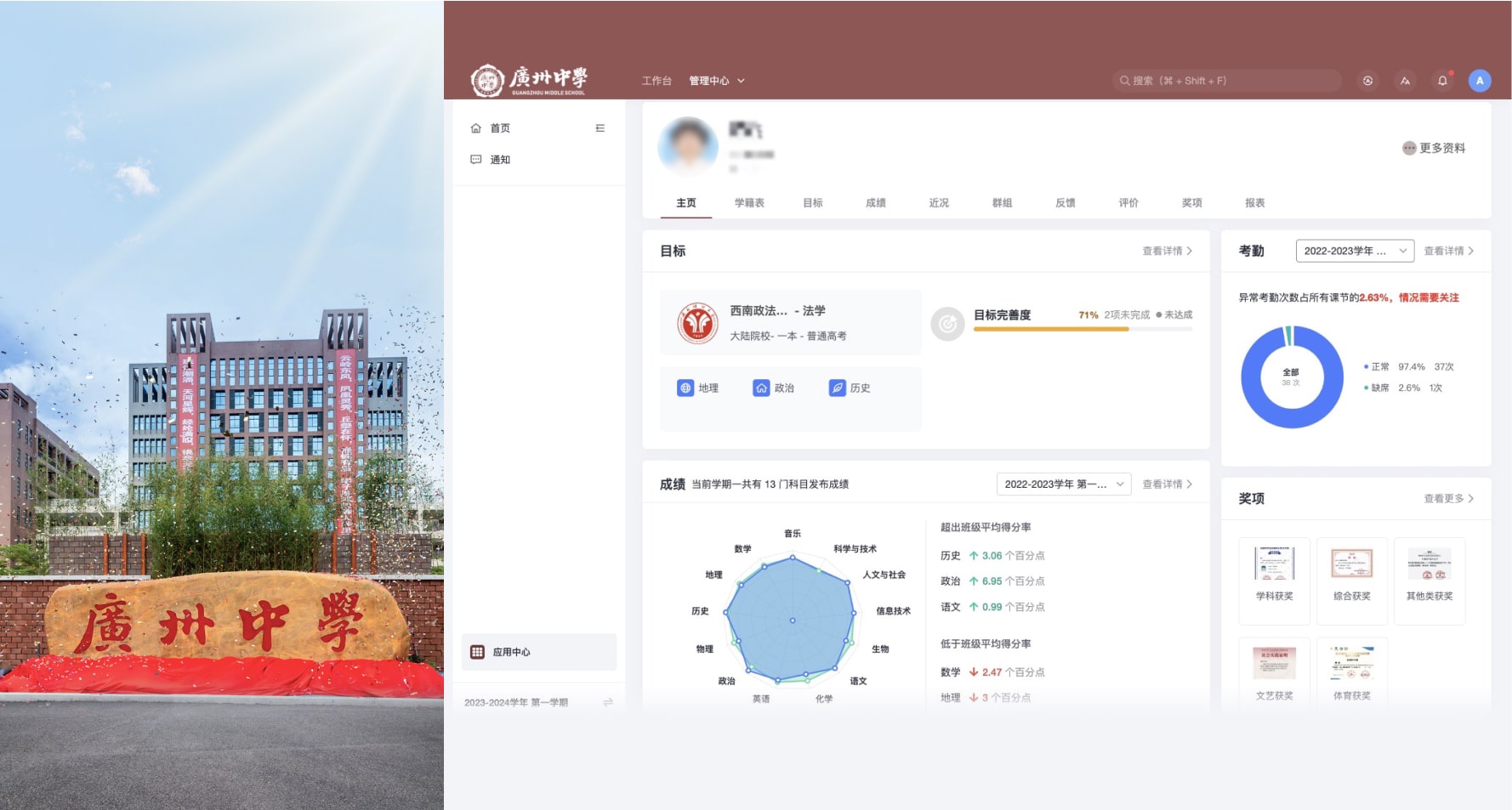Click the search input field
This screenshot has height=810, width=1512.
(1226, 81)
